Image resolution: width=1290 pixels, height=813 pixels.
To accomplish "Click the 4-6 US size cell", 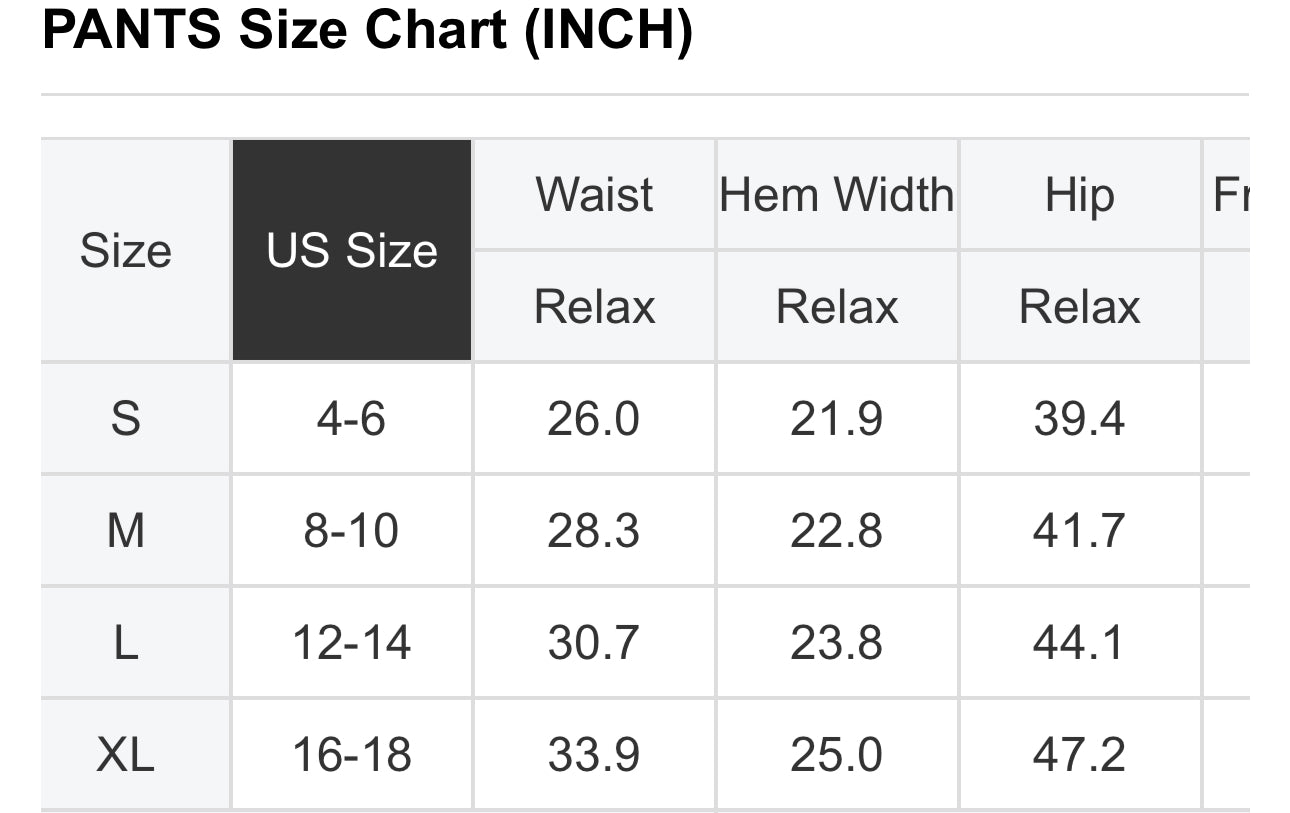I will 352,418.
